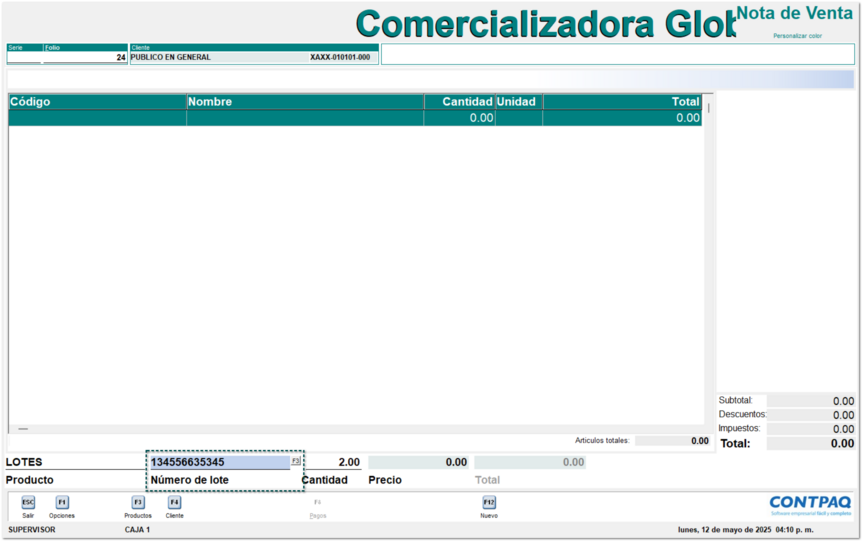The height and width of the screenshot is (542, 863).
Task: Click the Nombre column header
Action: (305, 102)
